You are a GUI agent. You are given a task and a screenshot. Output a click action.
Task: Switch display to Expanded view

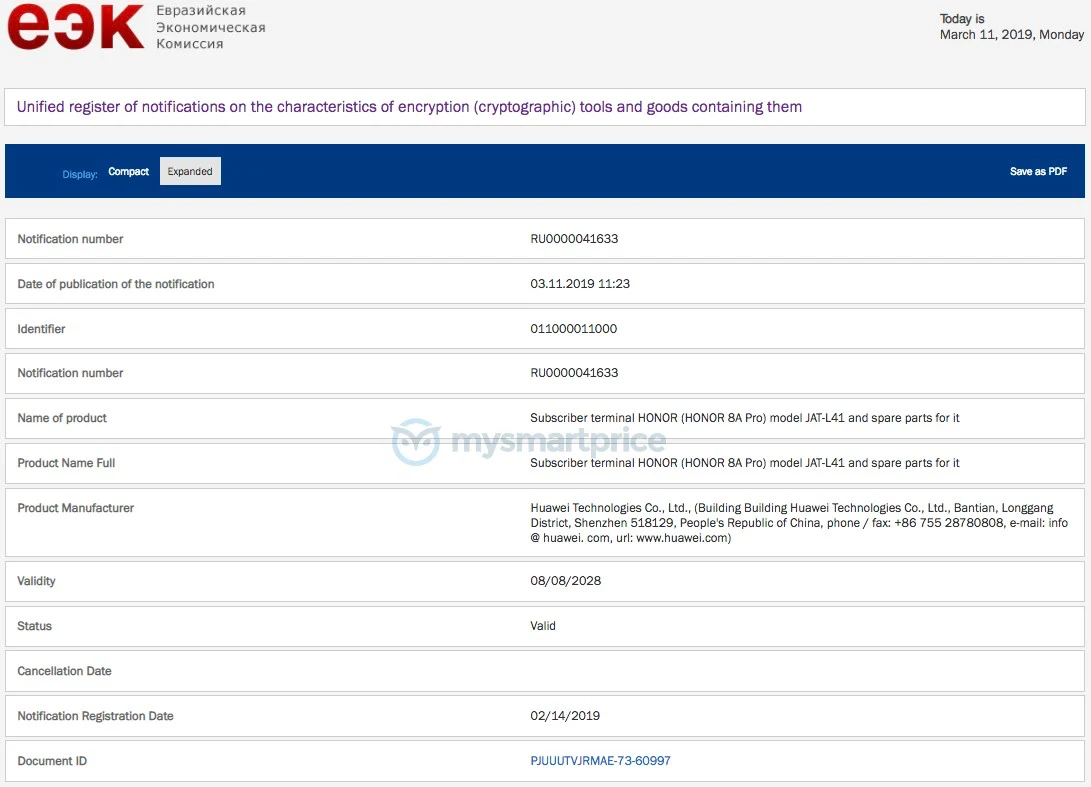tap(190, 172)
